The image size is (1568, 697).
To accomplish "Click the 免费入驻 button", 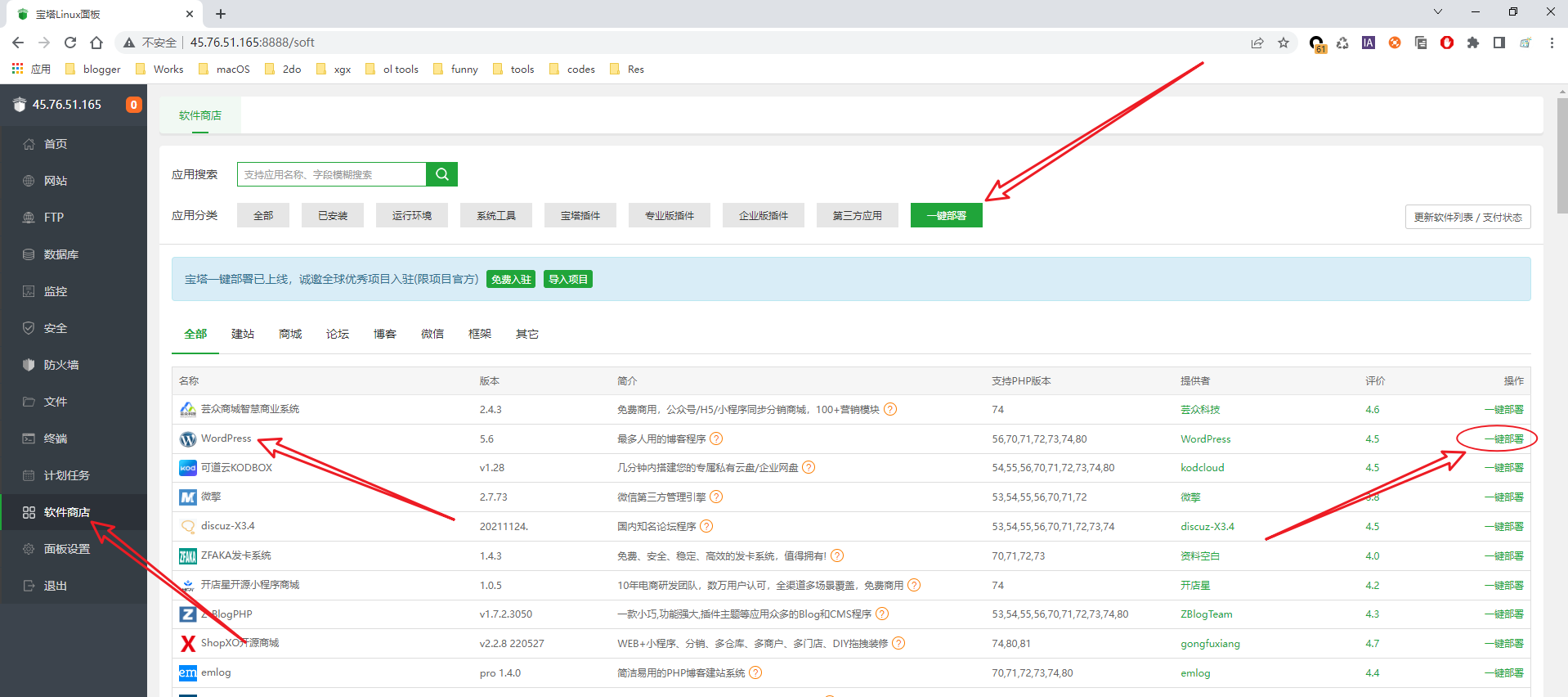I will [511, 279].
